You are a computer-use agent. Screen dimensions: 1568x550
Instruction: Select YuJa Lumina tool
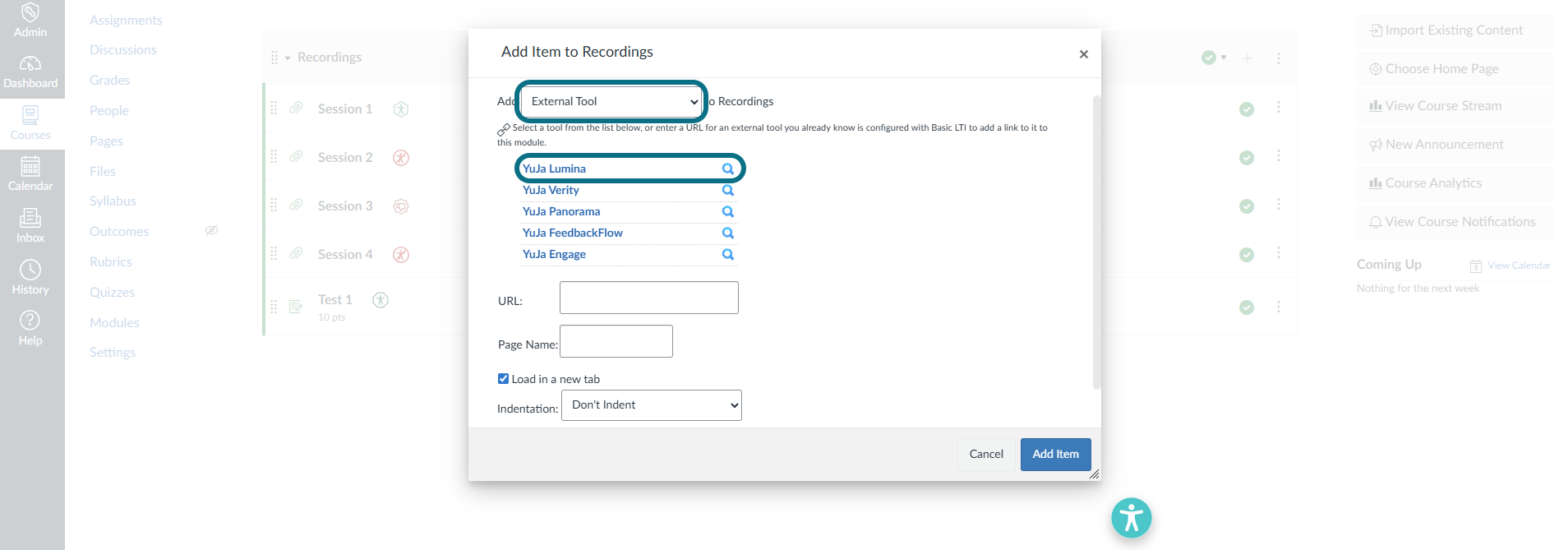[555, 169]
